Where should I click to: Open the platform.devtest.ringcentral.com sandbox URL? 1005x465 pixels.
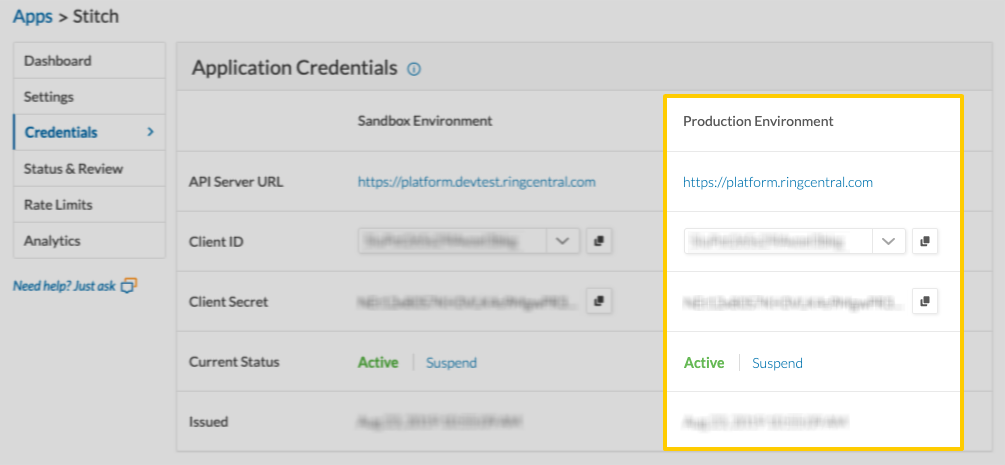click(x=477, y=182)
